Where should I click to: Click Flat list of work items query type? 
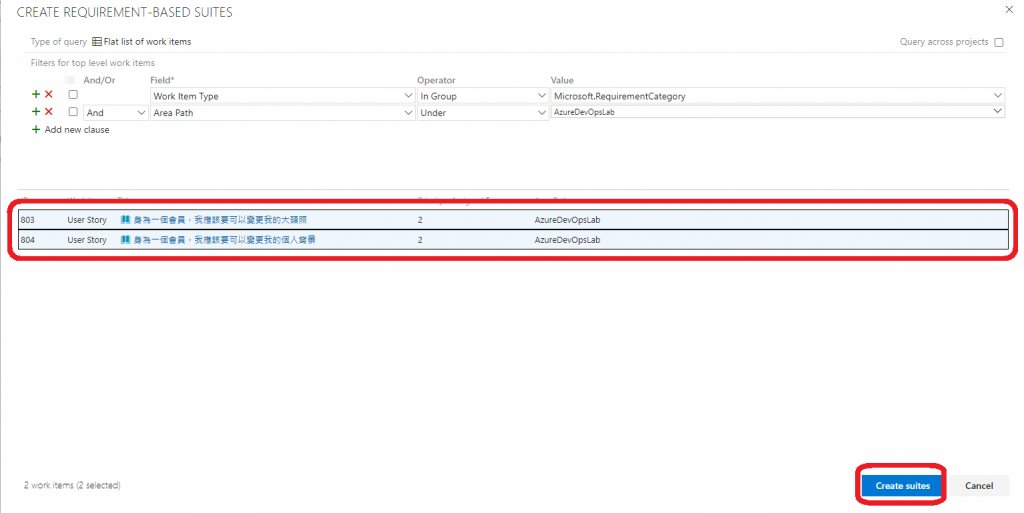point(147,42)
